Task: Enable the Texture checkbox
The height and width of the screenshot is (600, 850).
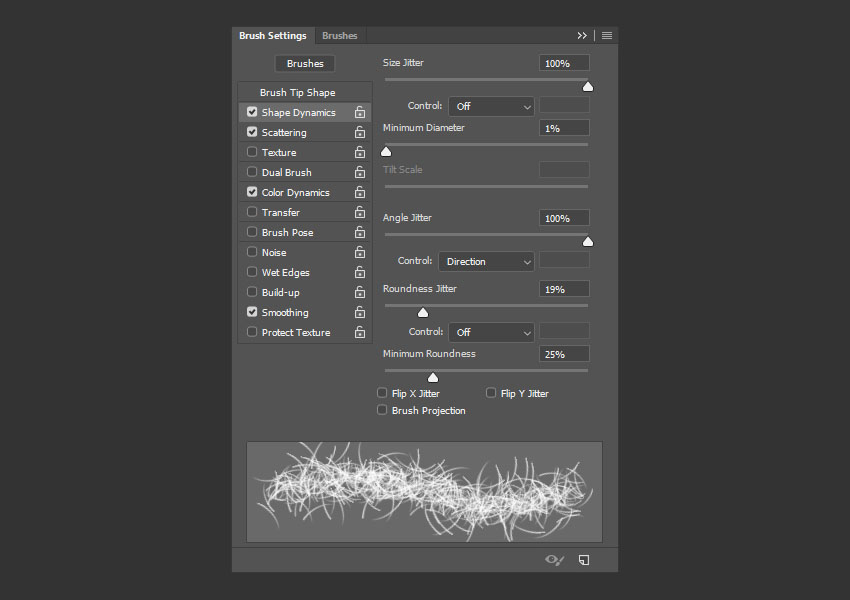Action: (252, 152)
